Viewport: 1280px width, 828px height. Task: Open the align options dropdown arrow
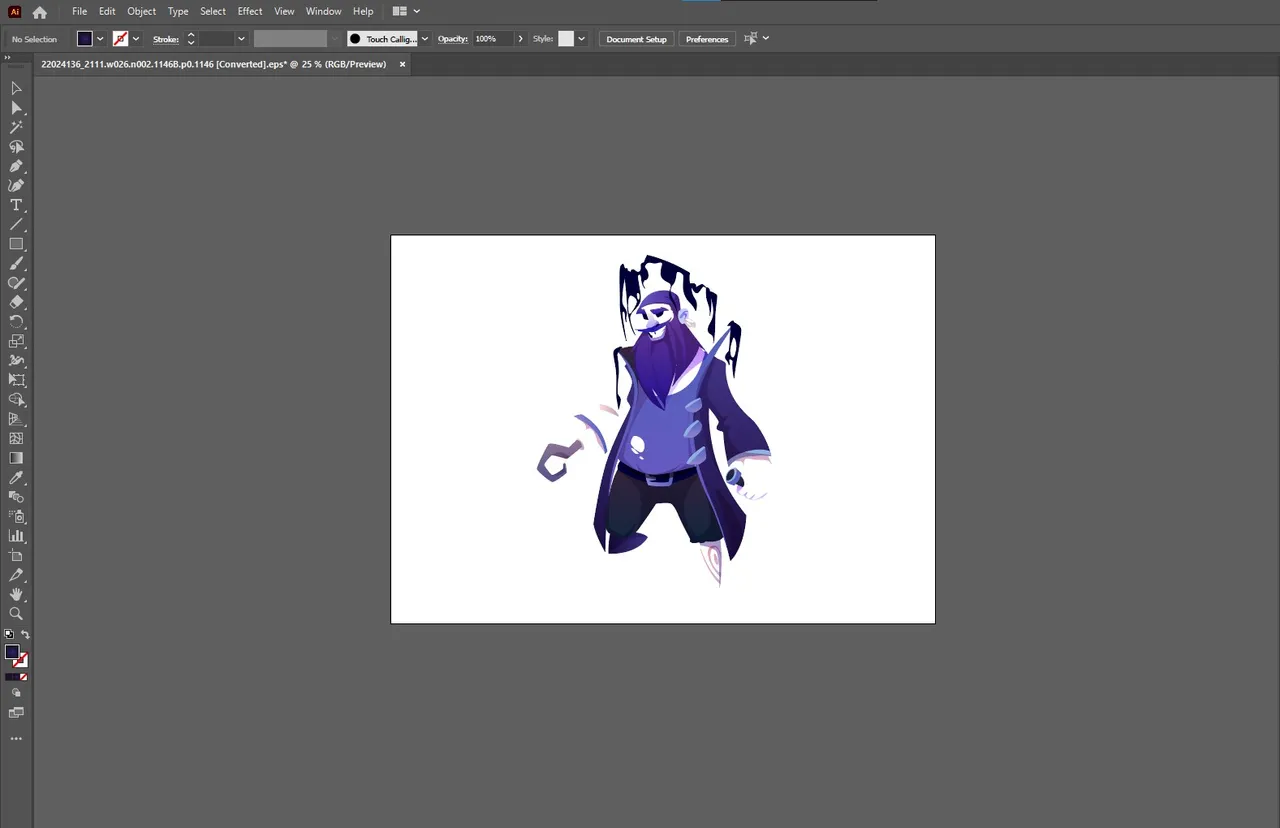(766, 38)
